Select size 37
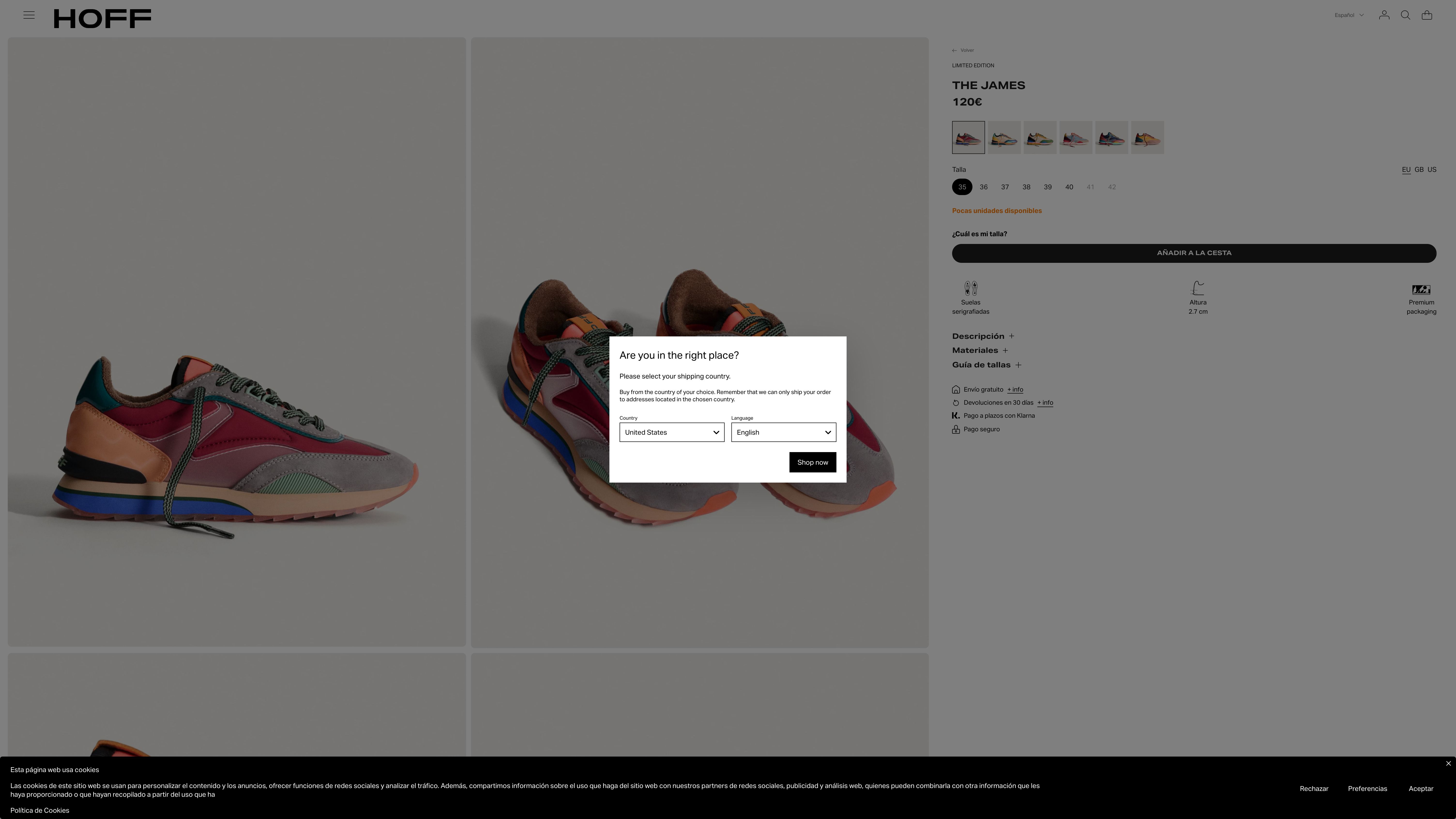 tap(1005, 187)
